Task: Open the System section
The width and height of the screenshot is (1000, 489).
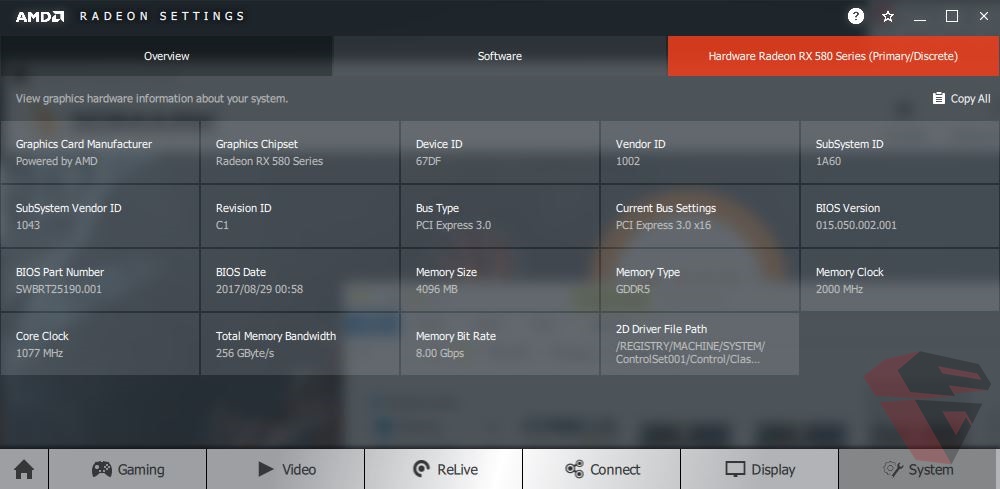Action: [918, 469]
